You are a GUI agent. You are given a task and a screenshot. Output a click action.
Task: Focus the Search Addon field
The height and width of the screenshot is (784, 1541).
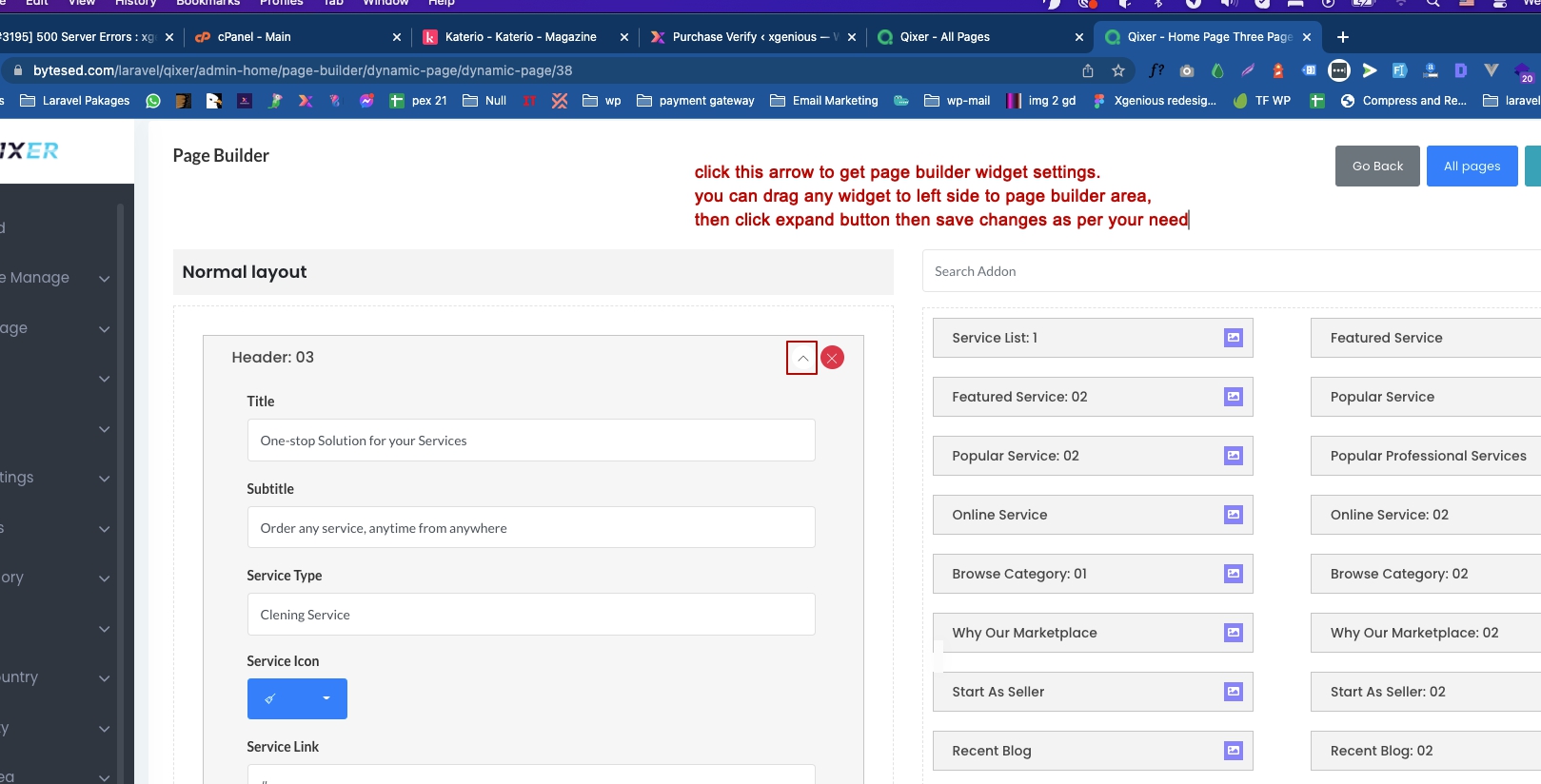pyautogui.click(x=1232, y=271)
